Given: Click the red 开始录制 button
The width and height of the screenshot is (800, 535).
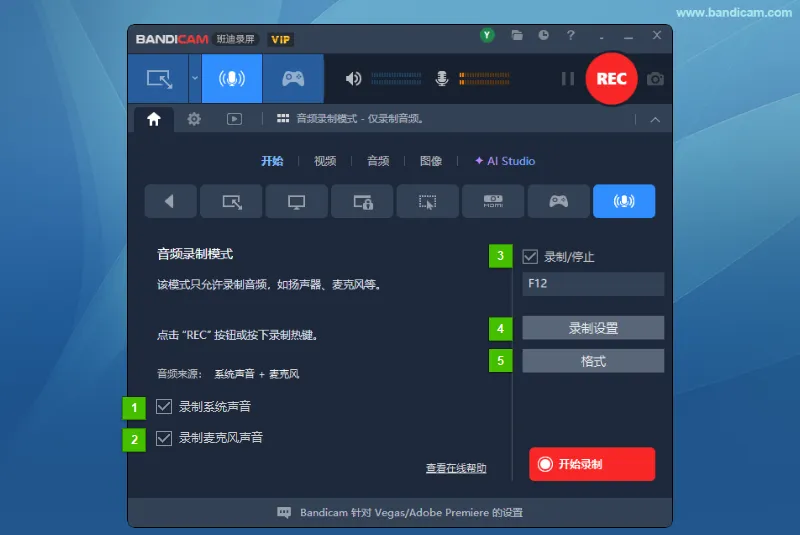Looking at the screenshot, I should pyautogui.click(x=592, y=464).
